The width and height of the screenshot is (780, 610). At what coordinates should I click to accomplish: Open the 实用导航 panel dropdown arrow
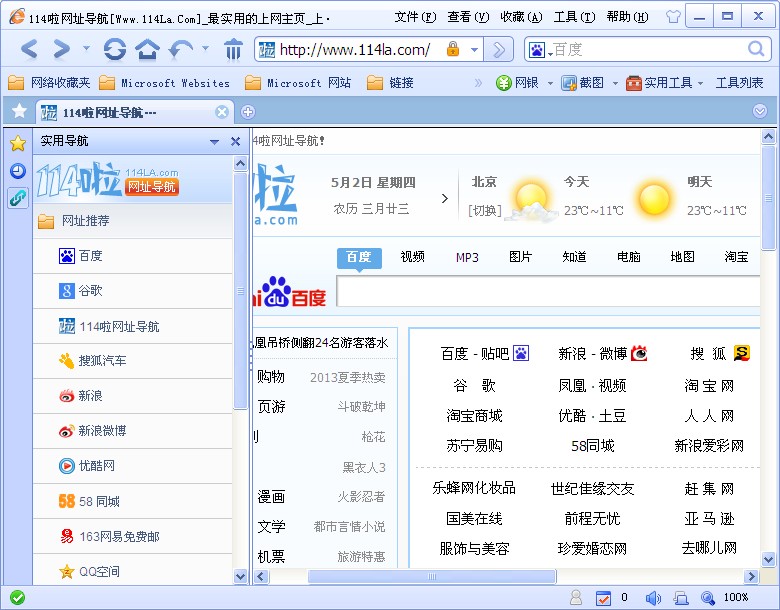pos(214,142)
